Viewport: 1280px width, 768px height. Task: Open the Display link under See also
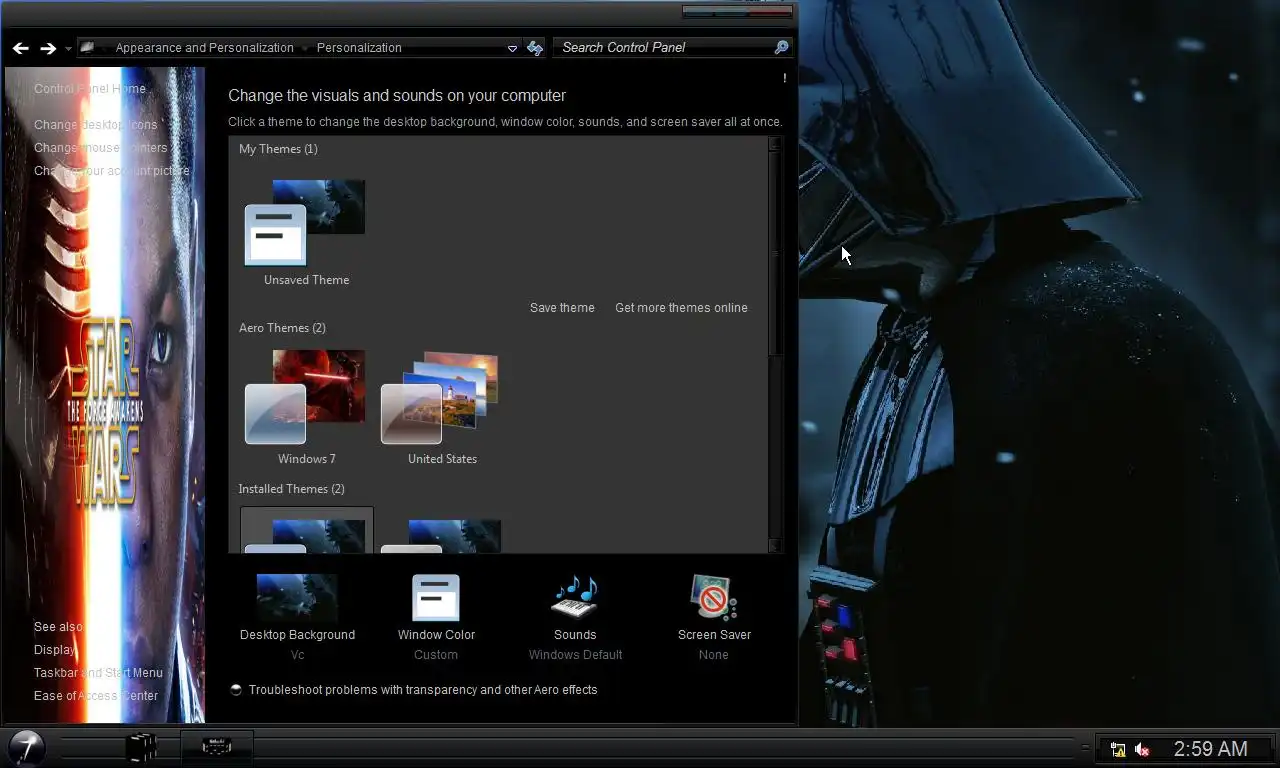pos(55,650)
